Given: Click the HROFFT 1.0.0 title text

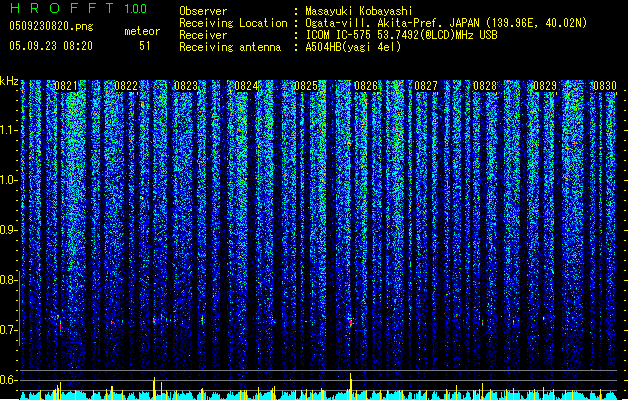Looking at the screenshot, I should click(79, 8).
